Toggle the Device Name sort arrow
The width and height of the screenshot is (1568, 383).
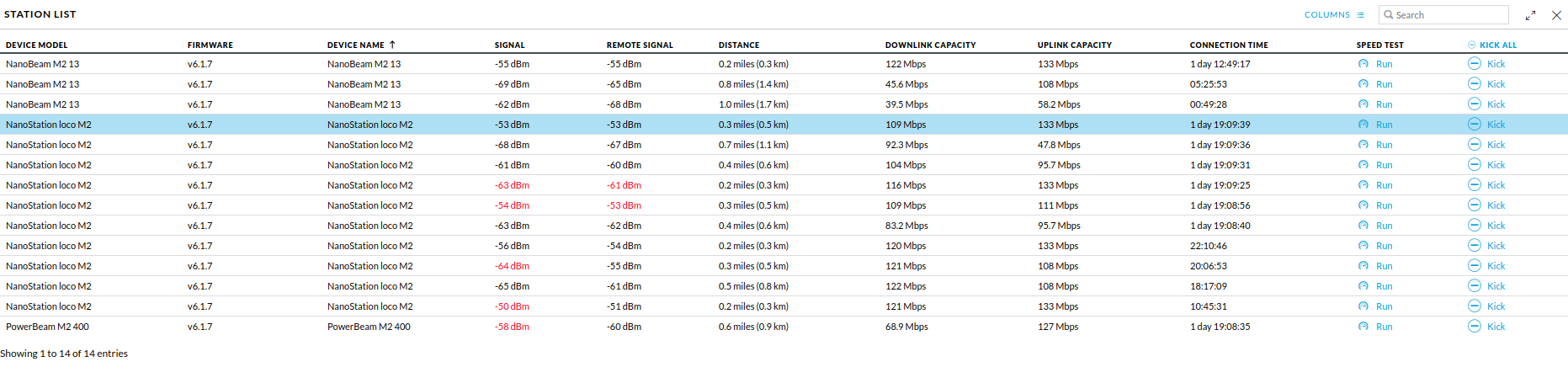point(392,45)
